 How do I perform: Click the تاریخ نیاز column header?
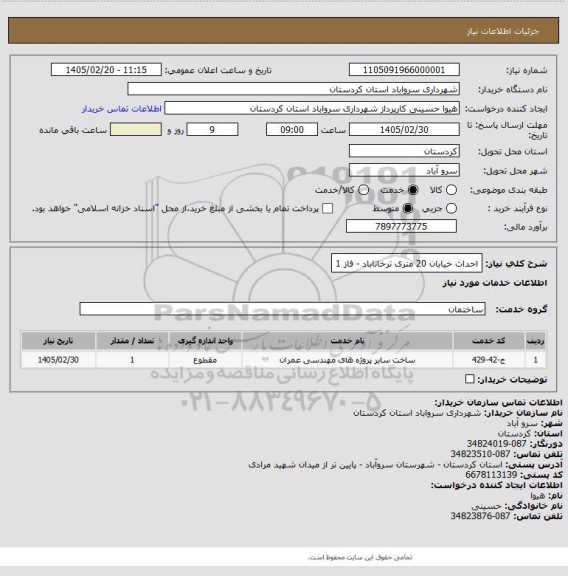click(58, 341)
